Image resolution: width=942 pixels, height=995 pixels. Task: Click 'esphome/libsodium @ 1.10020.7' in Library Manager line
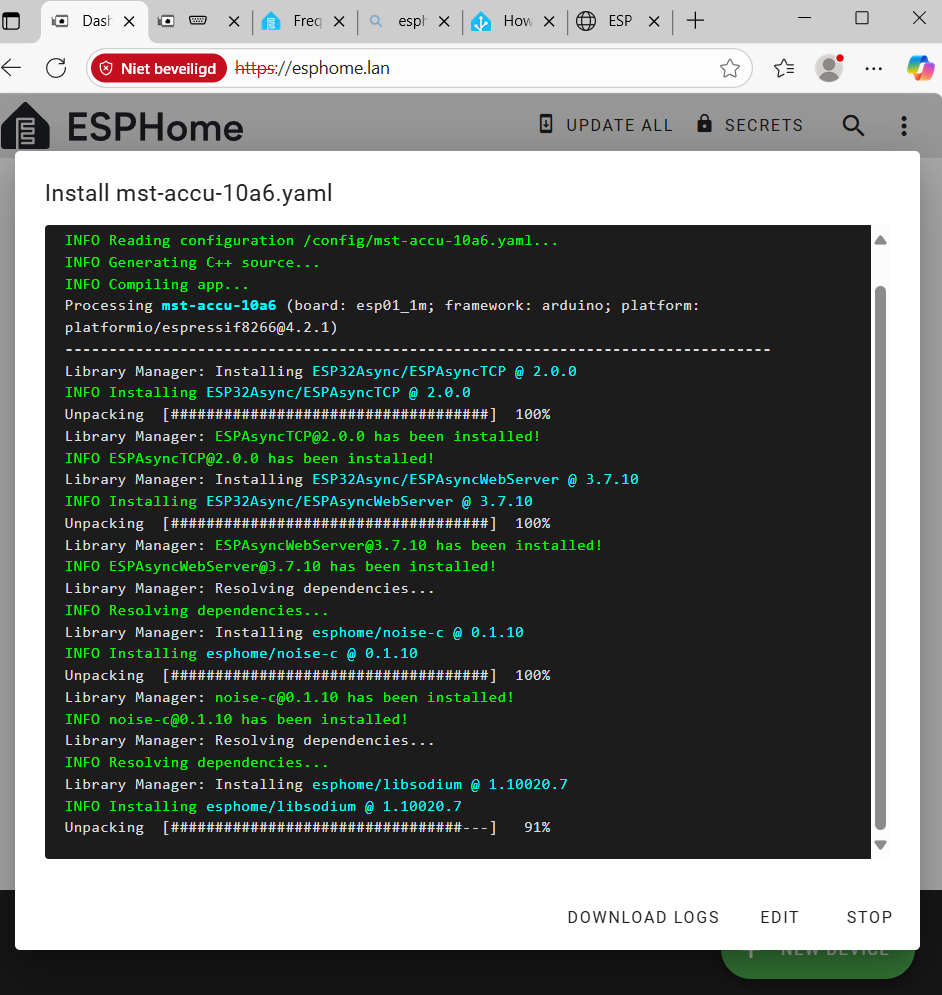click(439, 784)
